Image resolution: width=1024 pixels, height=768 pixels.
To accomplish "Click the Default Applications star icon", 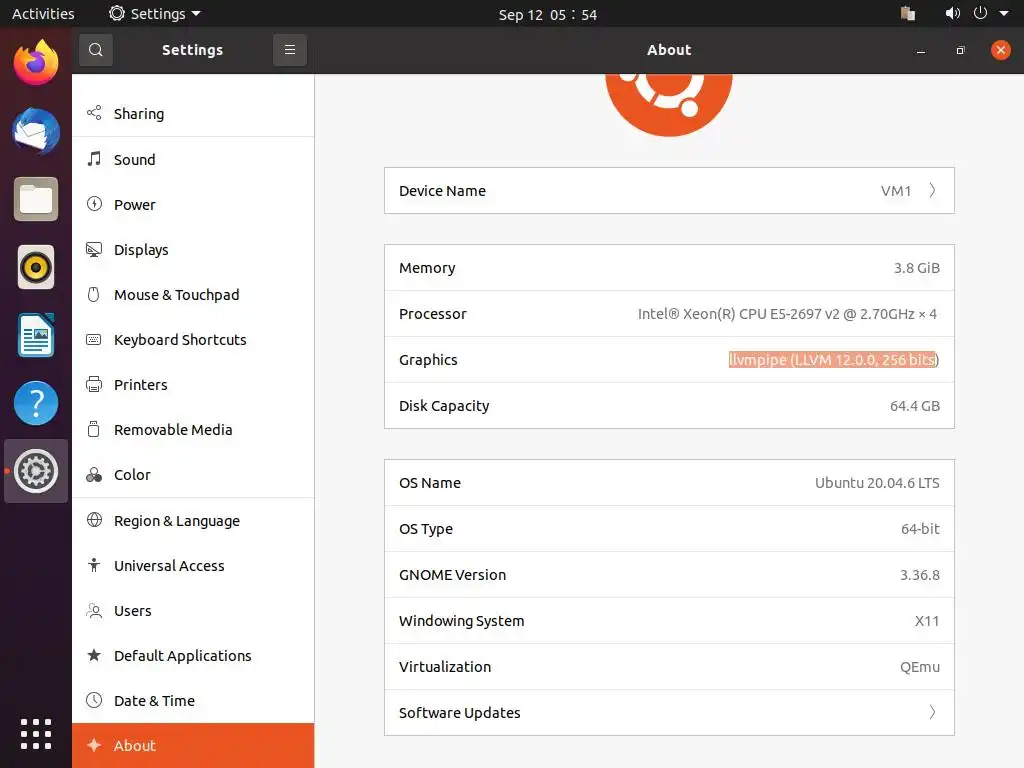I will (94, 655).
